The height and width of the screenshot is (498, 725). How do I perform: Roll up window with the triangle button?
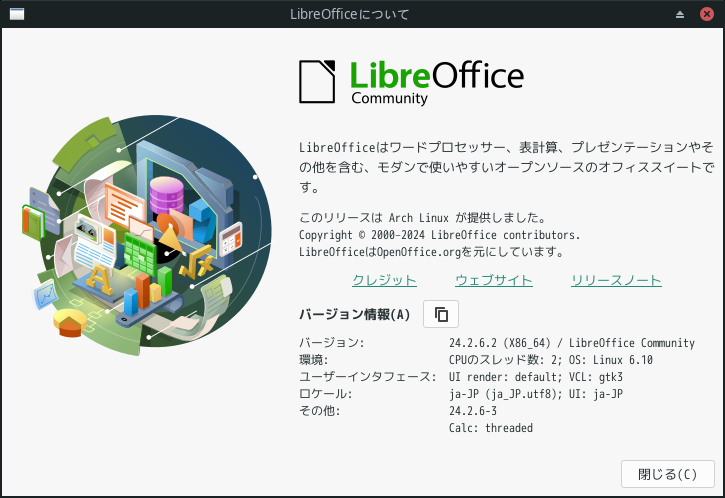click(680, 14)
